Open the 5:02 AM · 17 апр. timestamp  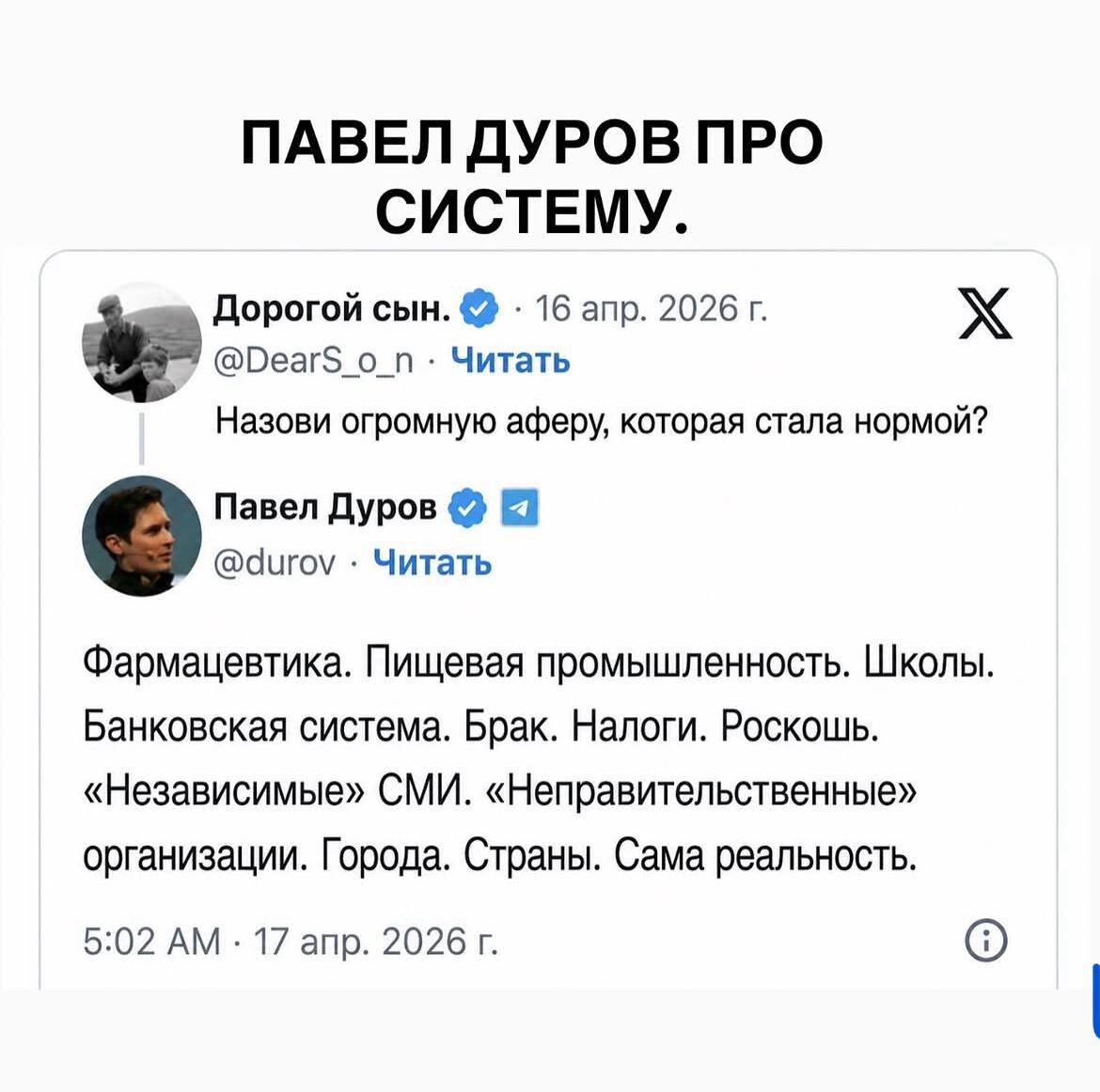click(291, 942)
